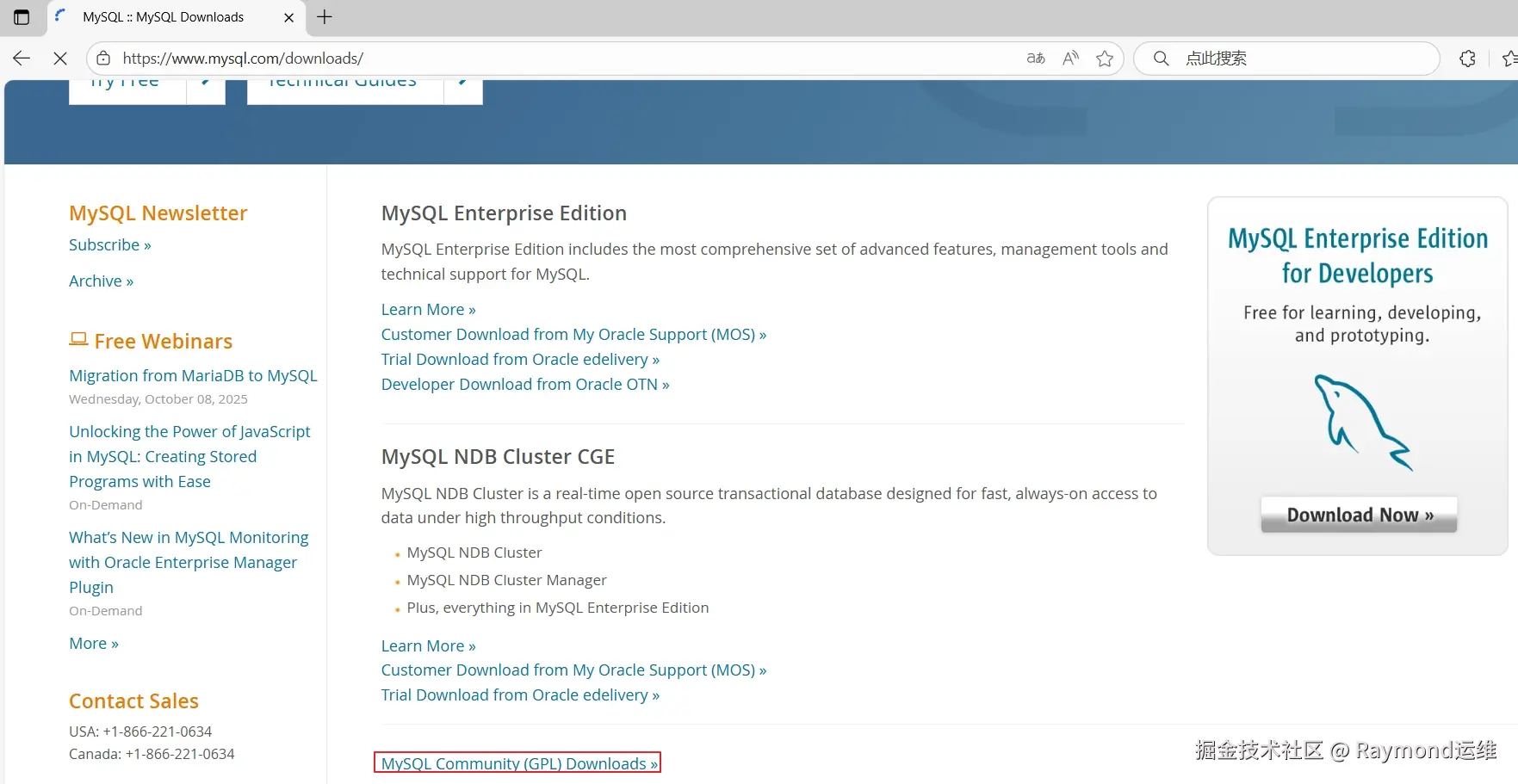This screenshot has height=784, width=1518.
Task: Open MySQL Community (GPL) Downloads link
Action: pyautogui.click(x=519, y=763)
